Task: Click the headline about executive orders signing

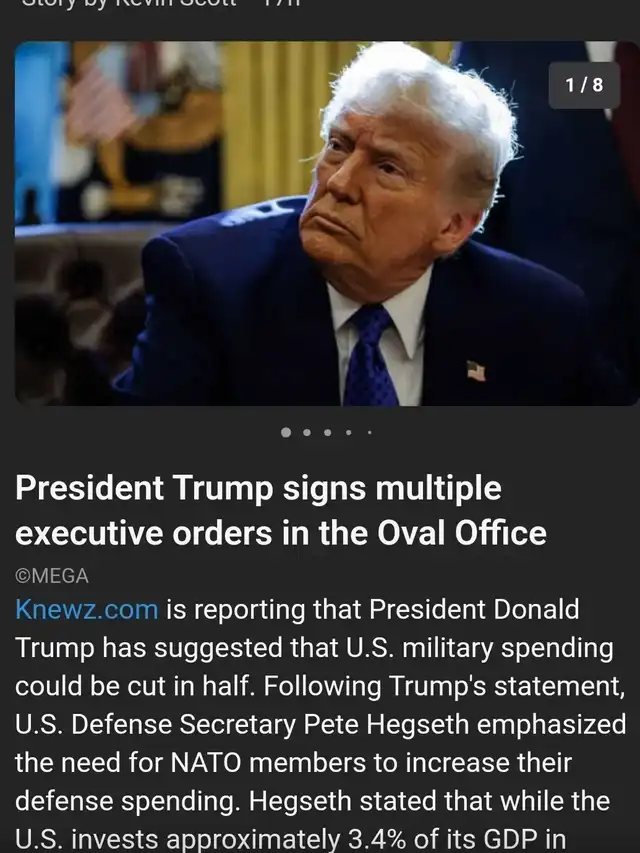Action: 281,510
